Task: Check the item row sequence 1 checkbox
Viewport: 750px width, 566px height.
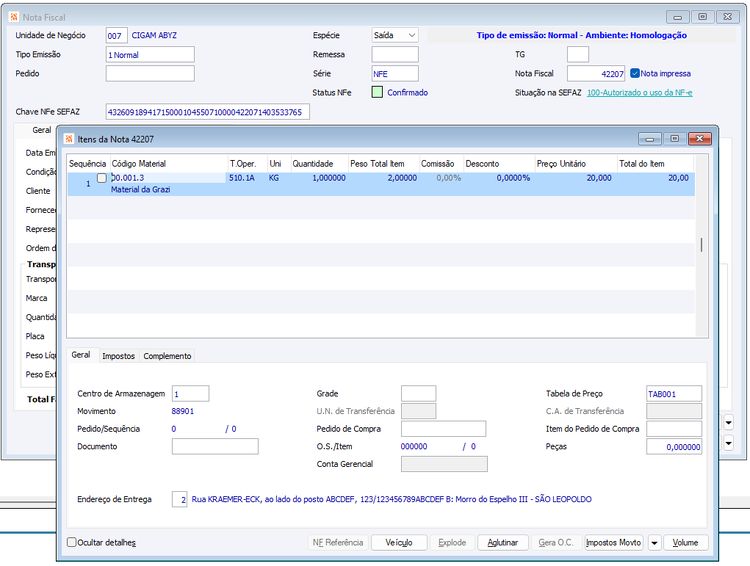Action: [x=101, y=178]
